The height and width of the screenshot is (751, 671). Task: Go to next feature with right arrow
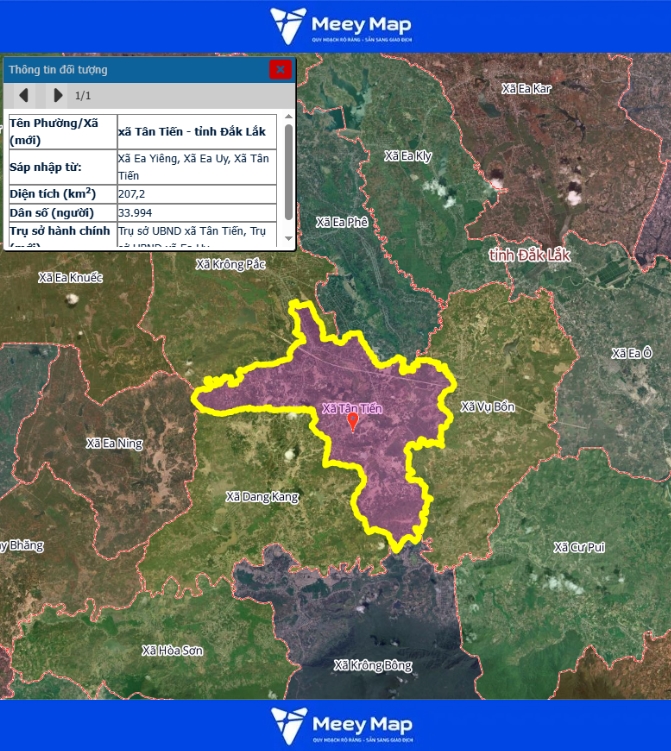(x=57, y=96)
